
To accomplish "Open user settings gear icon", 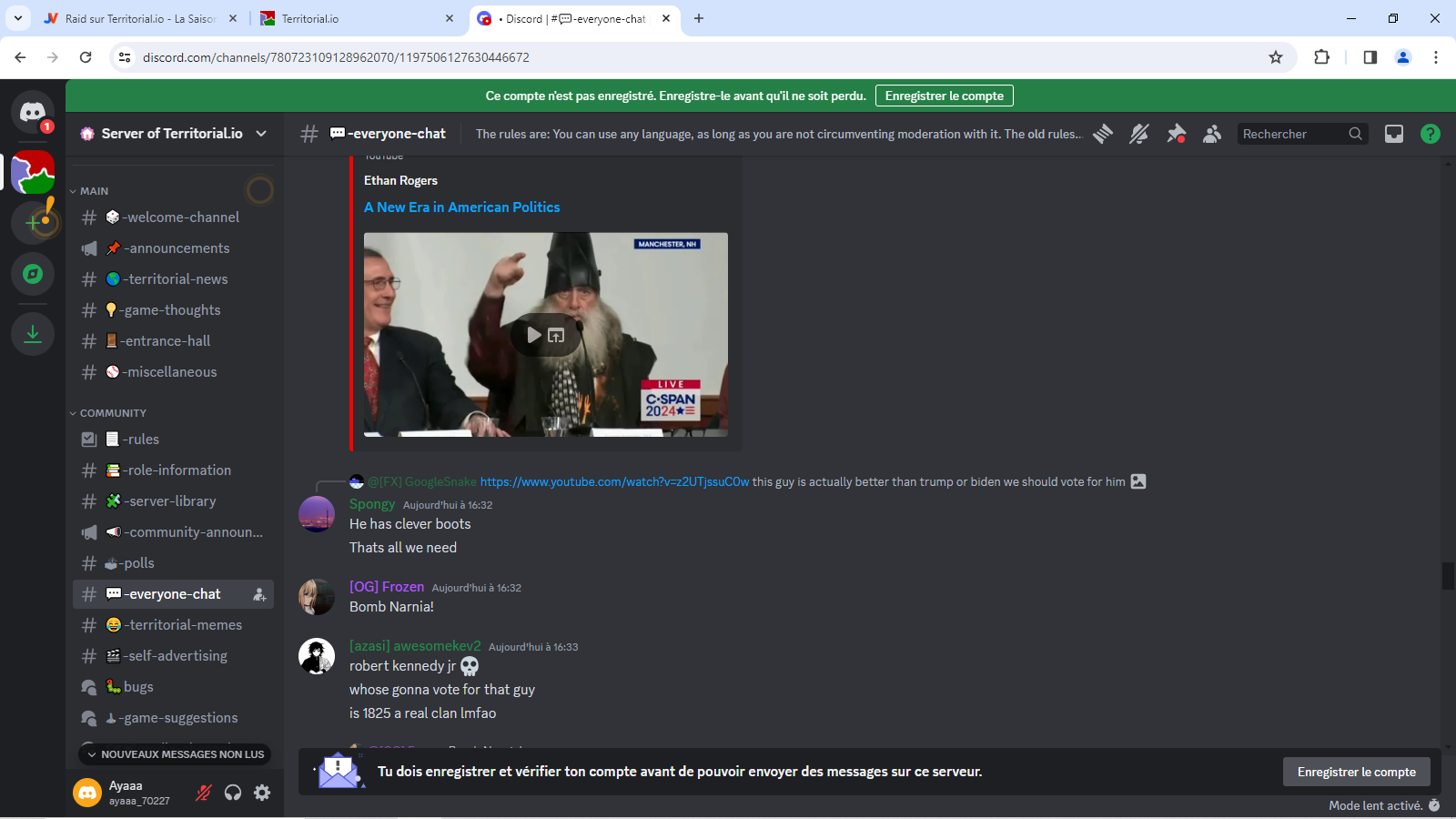I will coord(262,793).
